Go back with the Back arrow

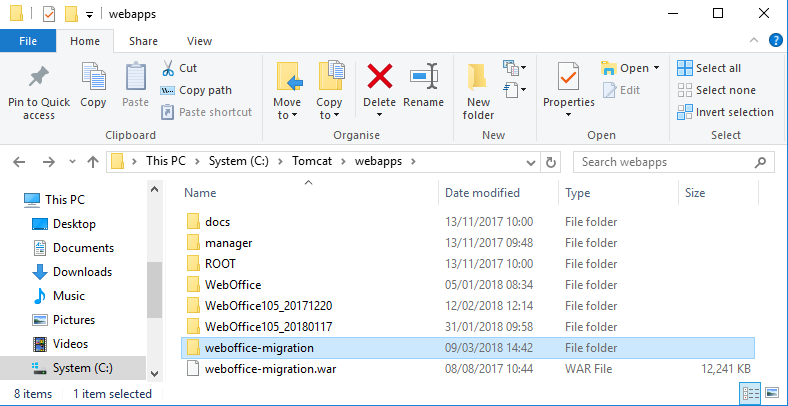coord(19,162)
